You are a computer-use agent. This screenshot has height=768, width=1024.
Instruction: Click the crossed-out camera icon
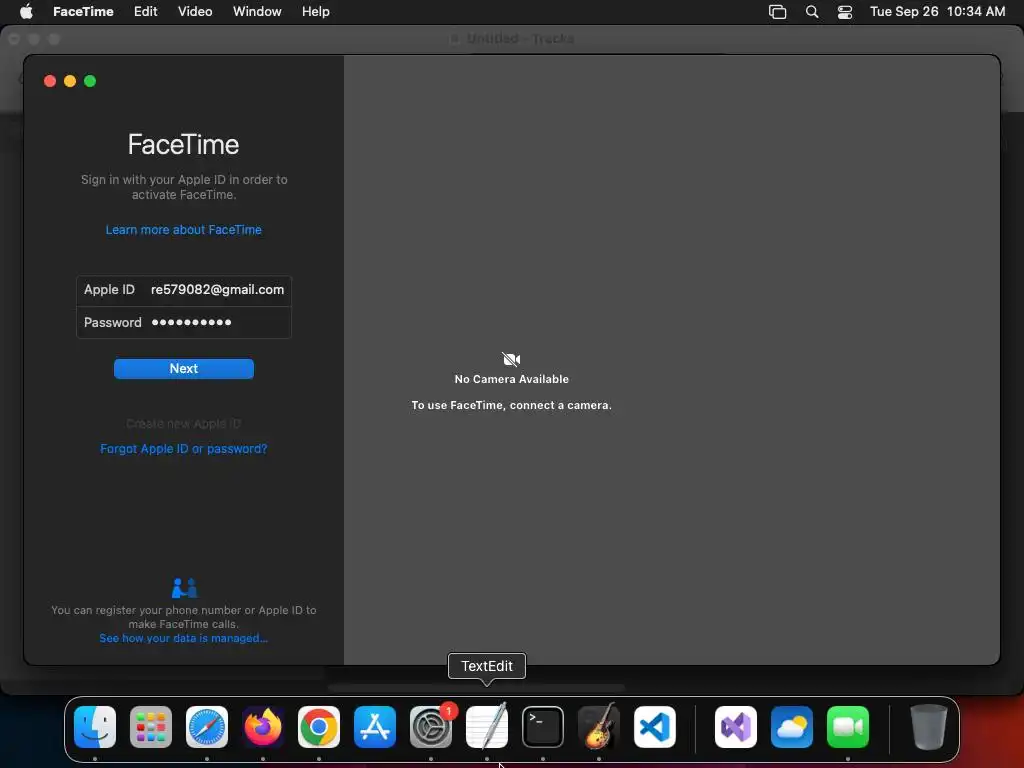pos(511,359)
